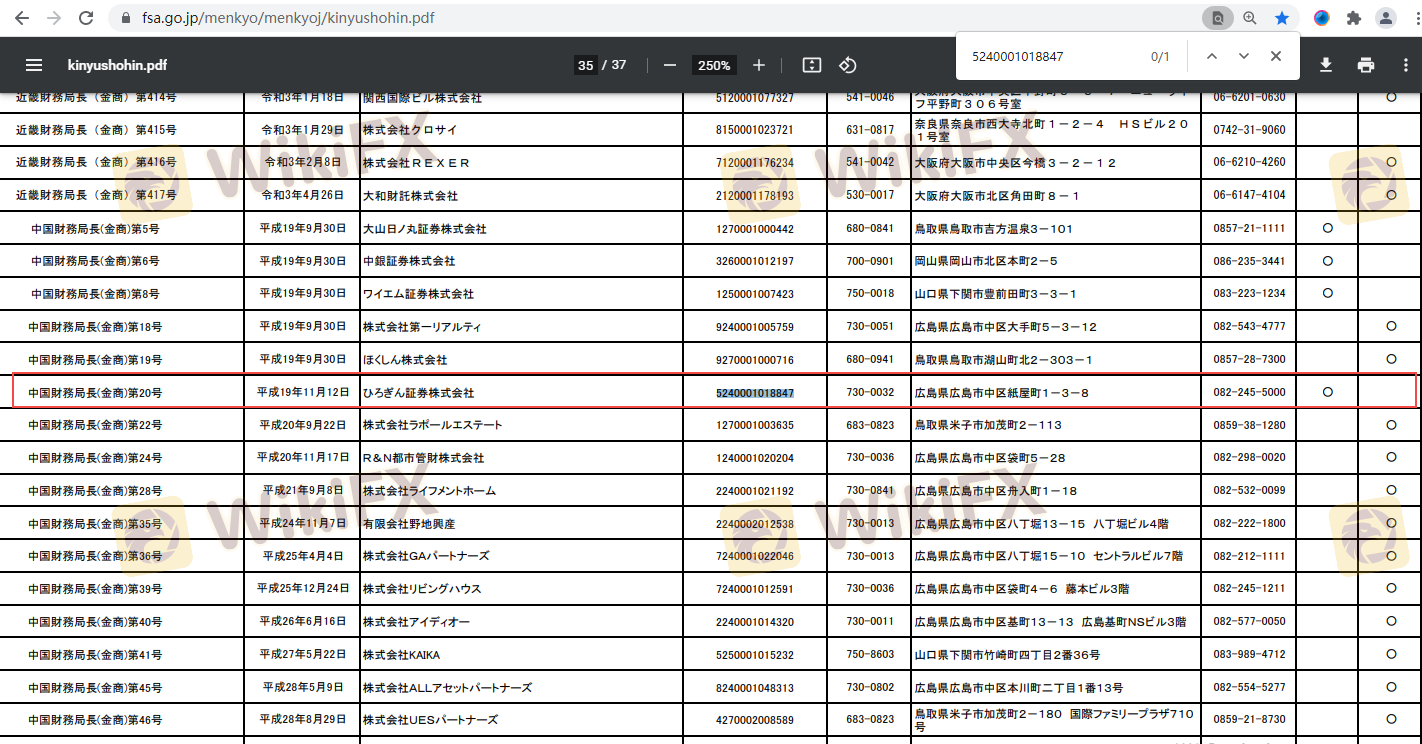Reload the page

click(86, 18)
